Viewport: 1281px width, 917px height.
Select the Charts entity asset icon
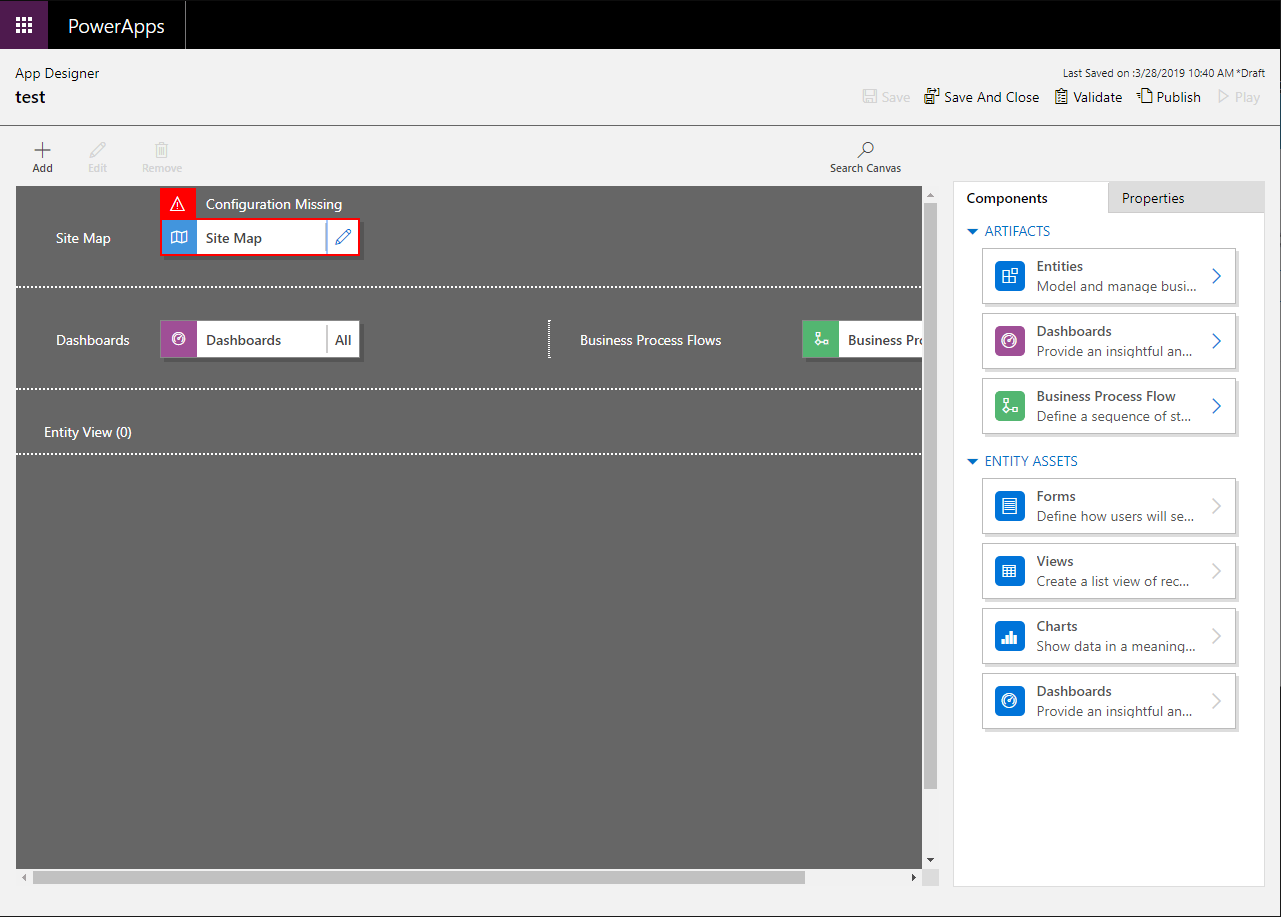point(1010,636)
